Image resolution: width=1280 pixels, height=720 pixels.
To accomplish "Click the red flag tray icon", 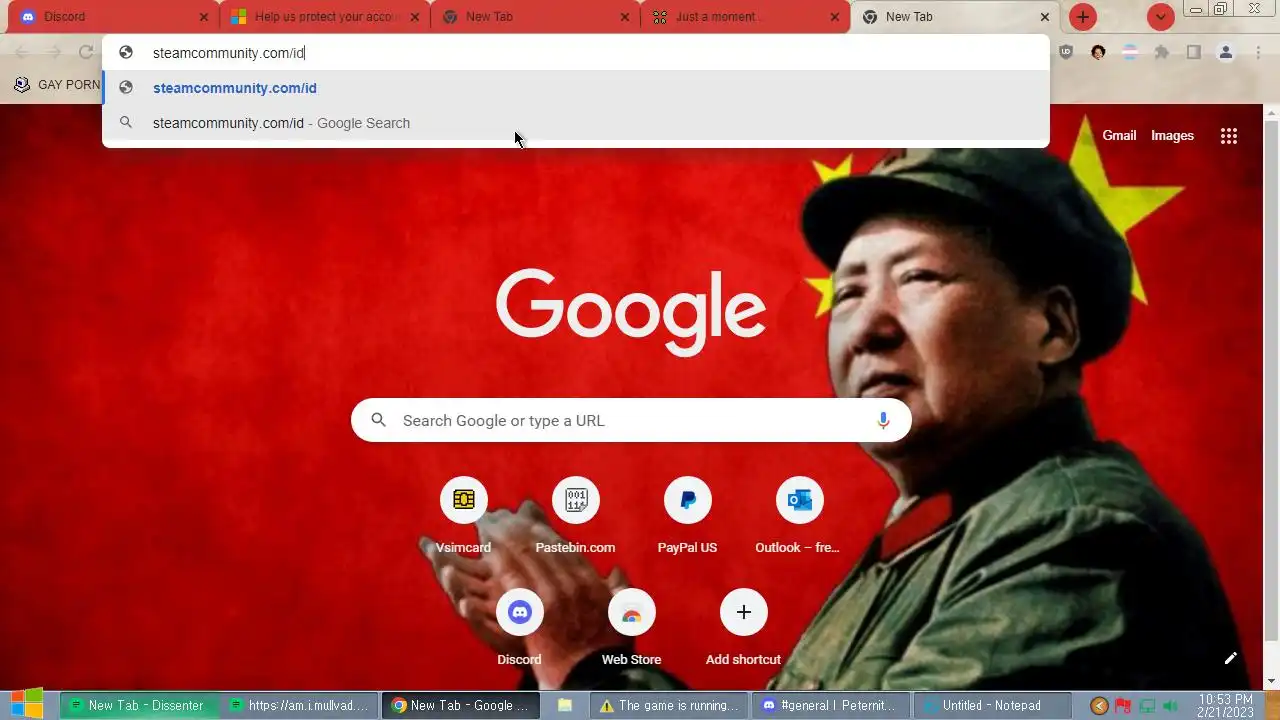I will (x=1123, y=706).
